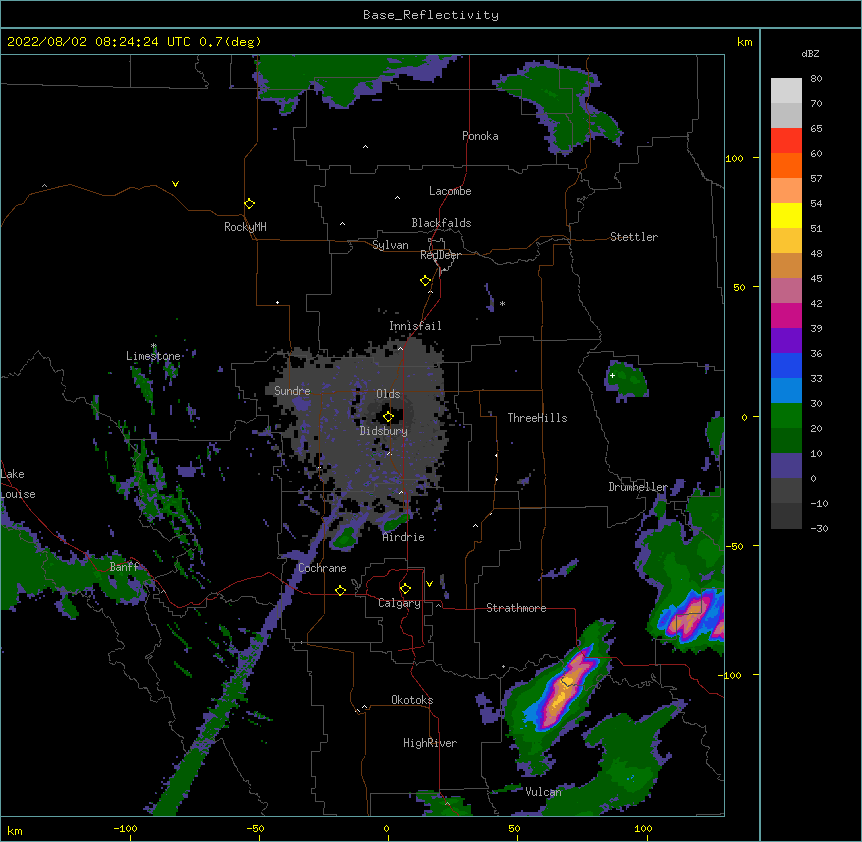Click the 100 tick on bottom axis
Screen dimensions: 862x842
(643, 829)
